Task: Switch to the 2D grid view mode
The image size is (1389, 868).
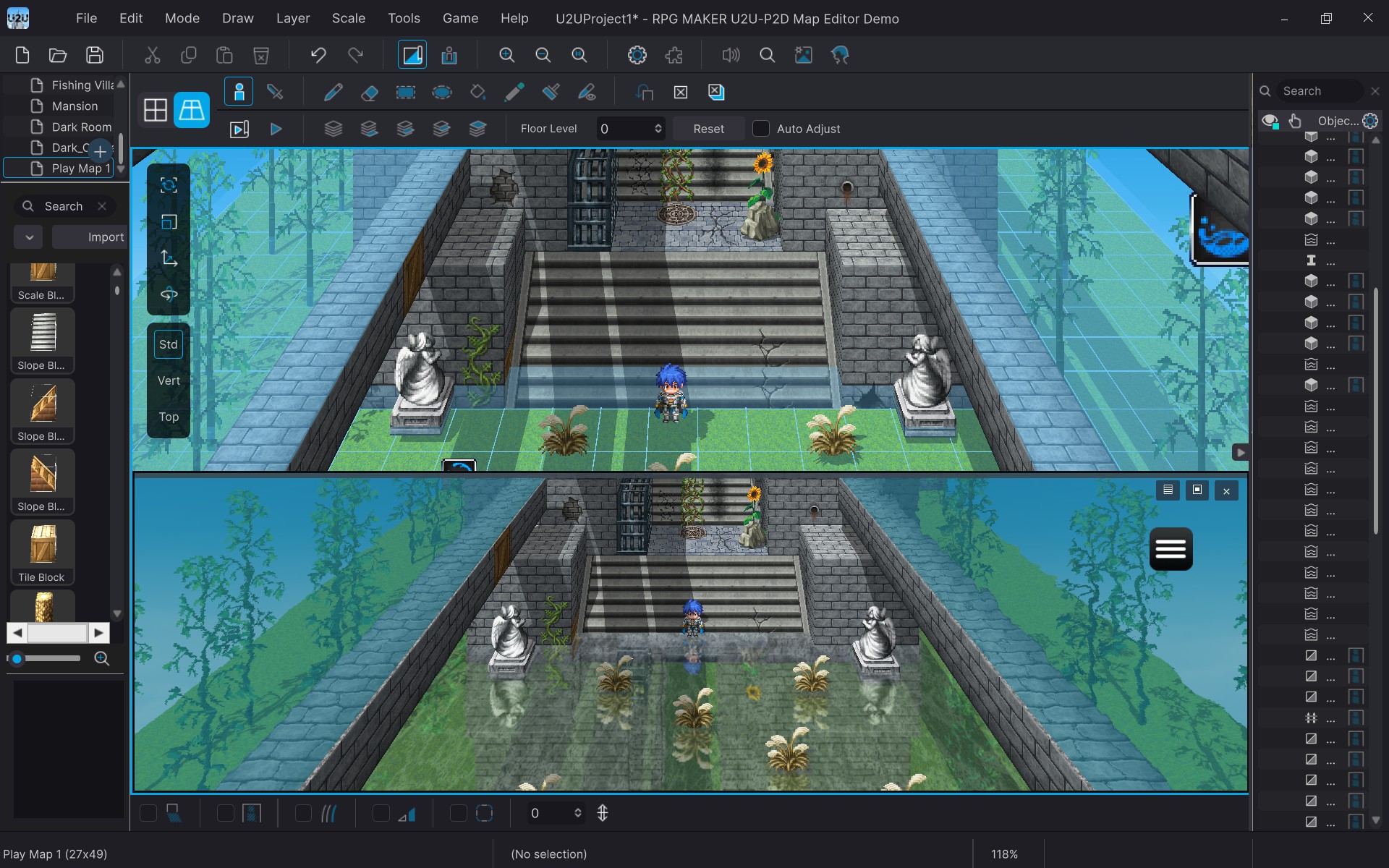Action: [156, 110]
